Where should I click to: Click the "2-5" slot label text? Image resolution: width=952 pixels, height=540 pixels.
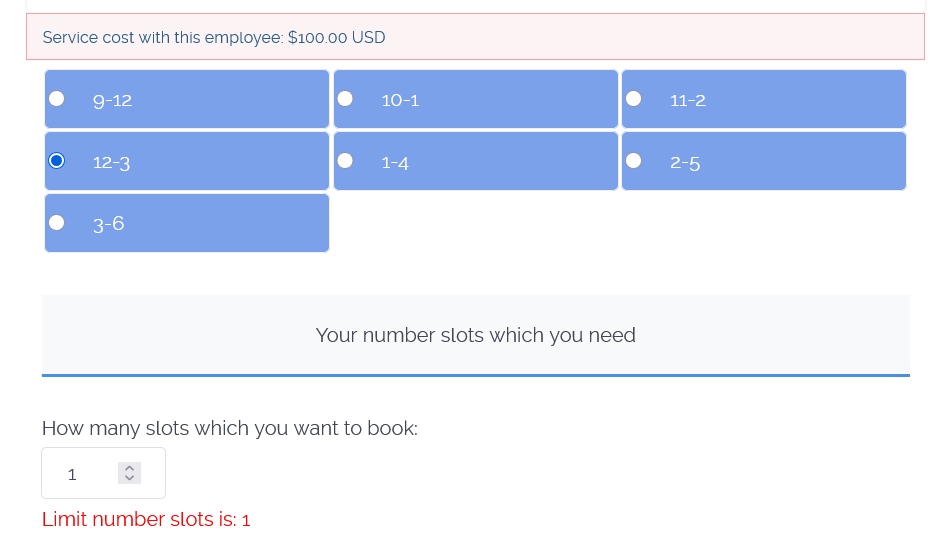point(685,162)
